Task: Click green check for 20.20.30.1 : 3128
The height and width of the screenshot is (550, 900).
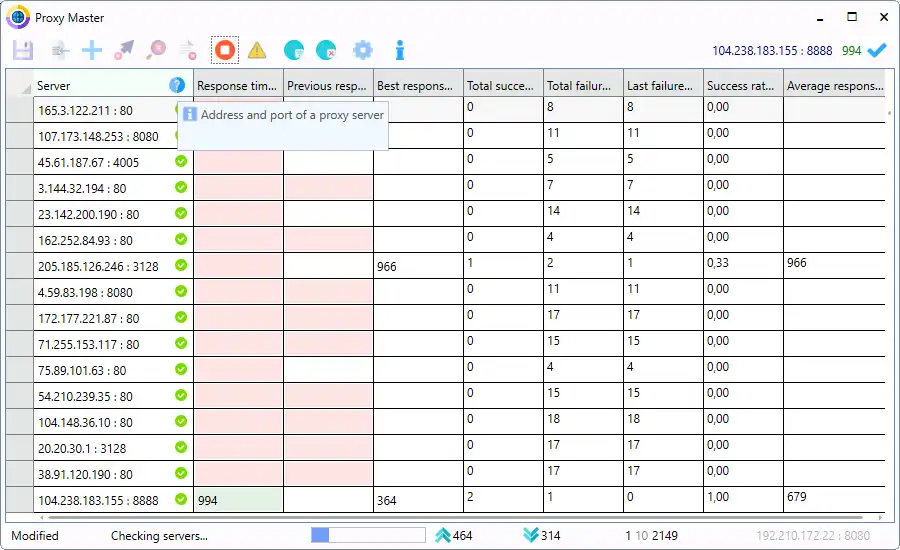Action: click(x=181, y=447)
